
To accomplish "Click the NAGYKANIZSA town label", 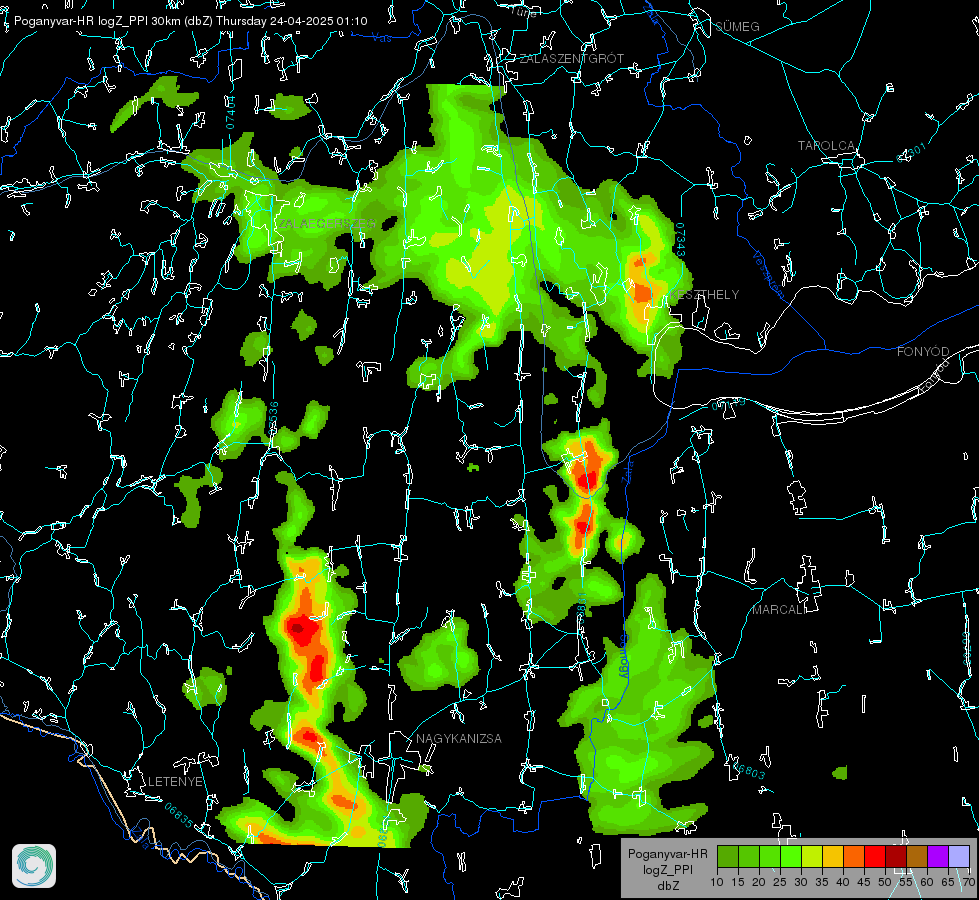I will point(459,738).
